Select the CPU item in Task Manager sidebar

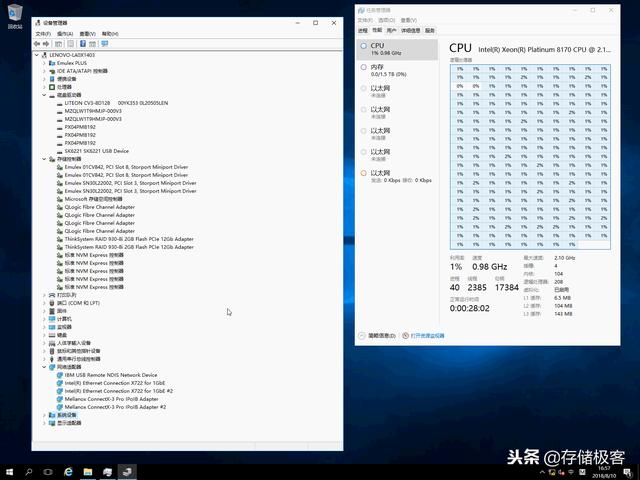(397, 49)
